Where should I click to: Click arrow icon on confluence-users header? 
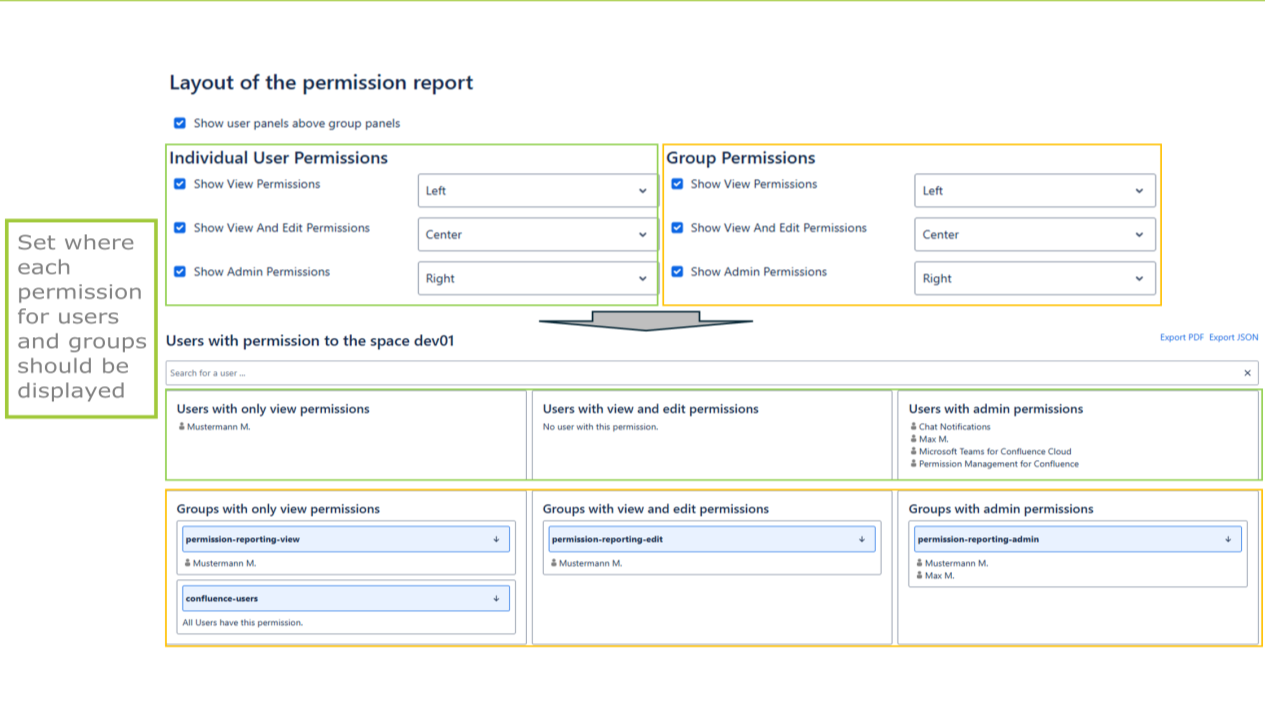496,599
